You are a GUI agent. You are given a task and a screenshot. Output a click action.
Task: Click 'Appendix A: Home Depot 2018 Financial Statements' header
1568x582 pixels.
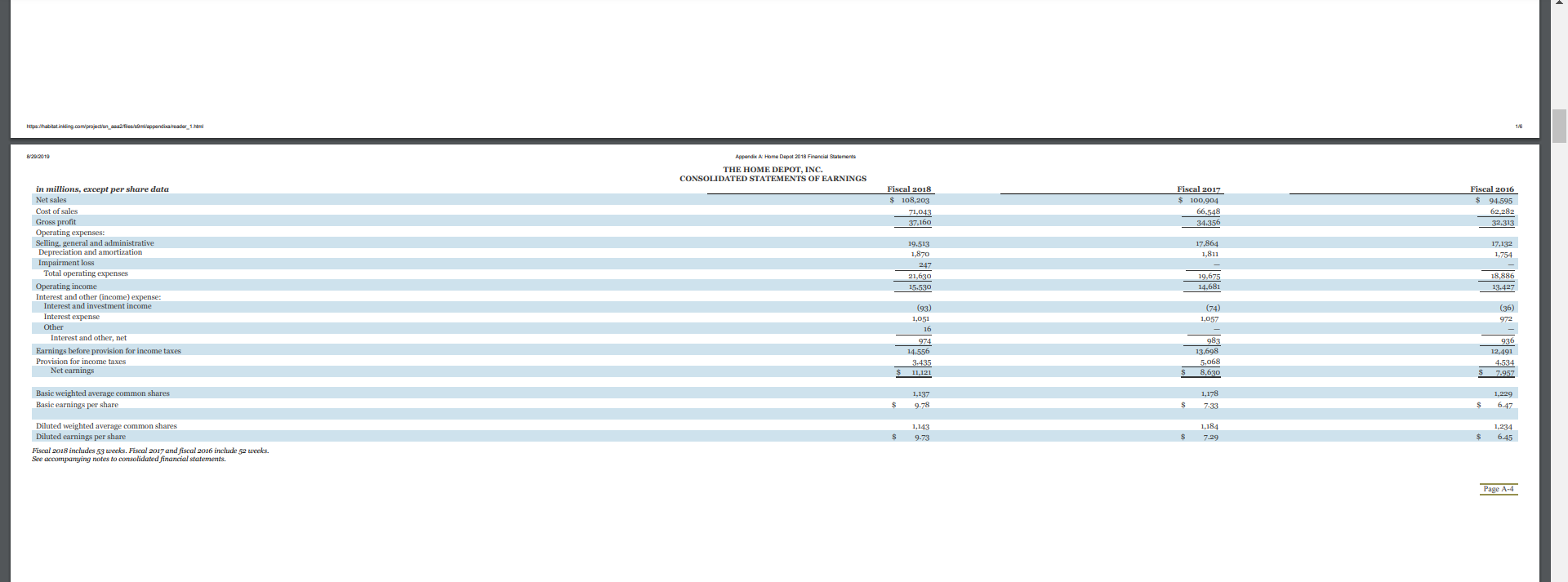pyautogui.click(x=795, y=156)
